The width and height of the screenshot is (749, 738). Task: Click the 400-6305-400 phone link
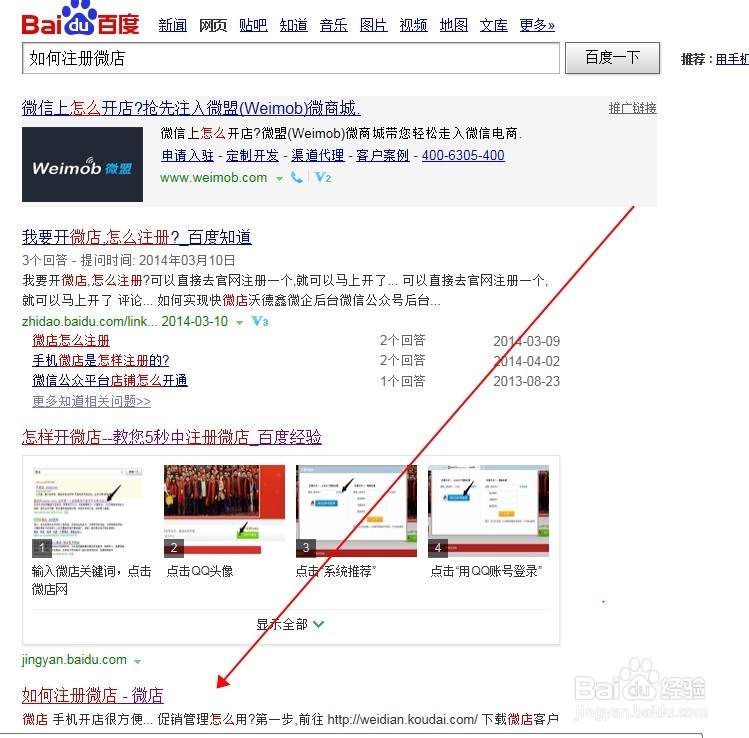pyautogui.click(x=463, y=155)
